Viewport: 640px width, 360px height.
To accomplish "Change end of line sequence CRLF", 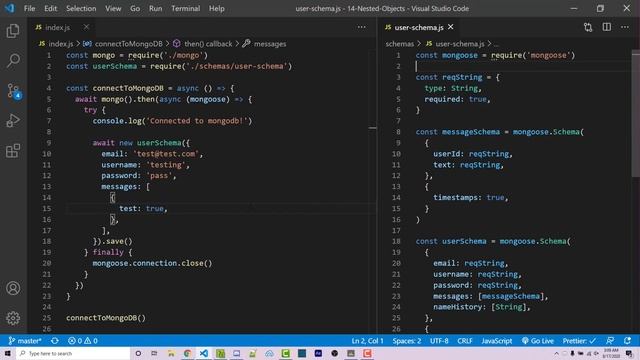I will pos(464,340).
